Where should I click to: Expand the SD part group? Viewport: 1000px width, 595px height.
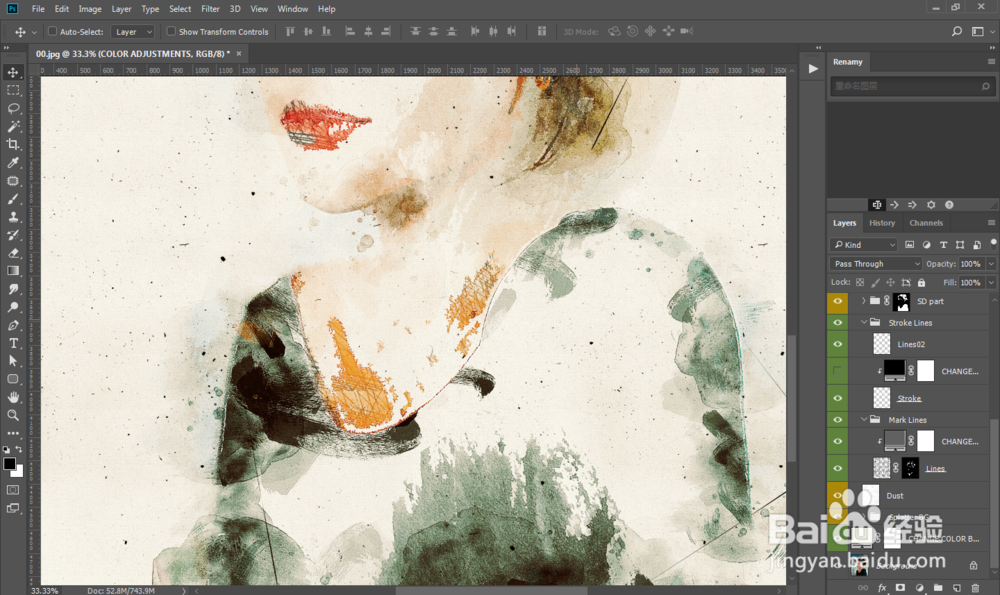click(864, 301)
